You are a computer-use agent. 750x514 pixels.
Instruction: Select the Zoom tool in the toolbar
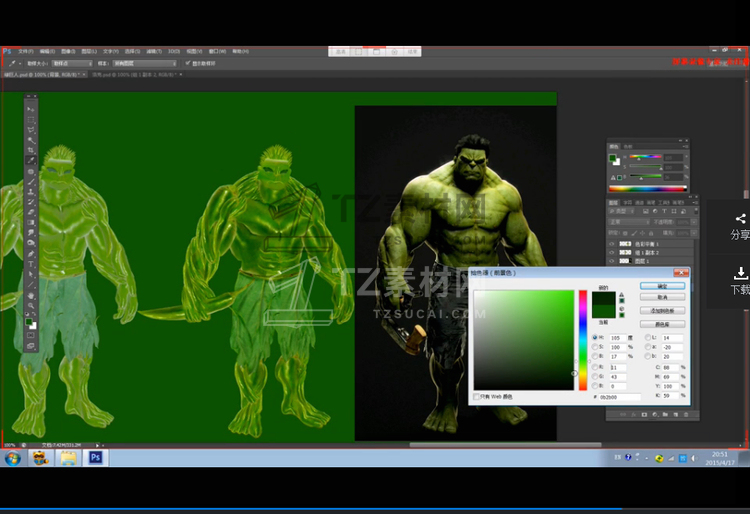31,307
